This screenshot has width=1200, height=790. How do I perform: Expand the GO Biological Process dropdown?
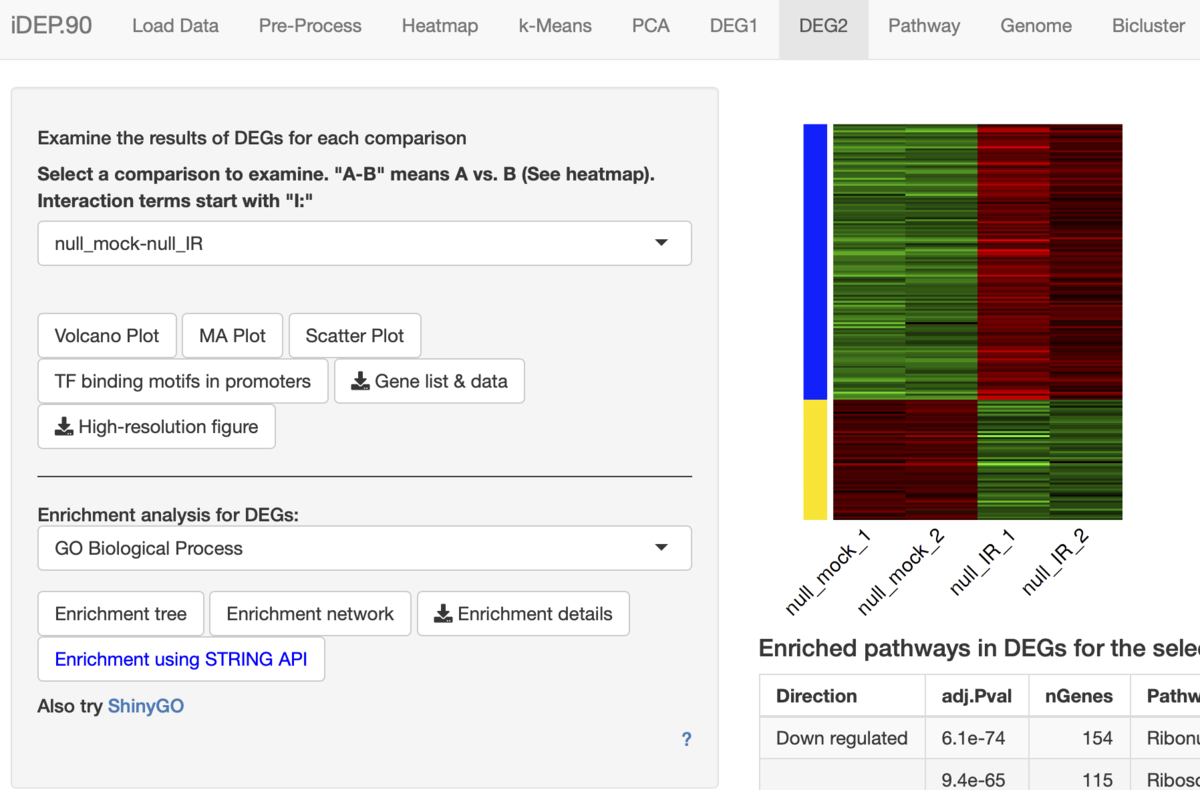(364, 548)
